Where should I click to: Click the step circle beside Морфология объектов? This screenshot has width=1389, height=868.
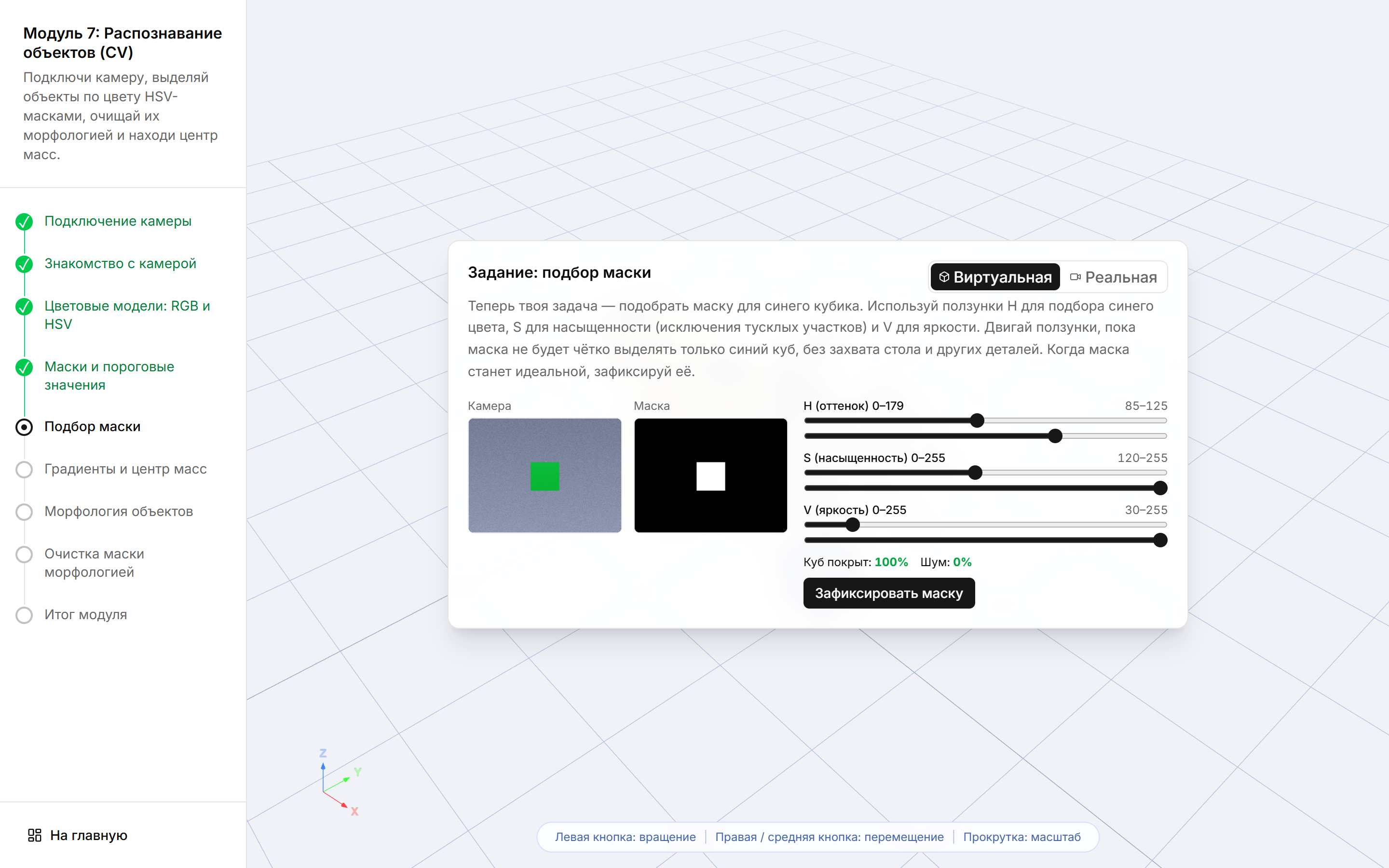tap(24, 512)
